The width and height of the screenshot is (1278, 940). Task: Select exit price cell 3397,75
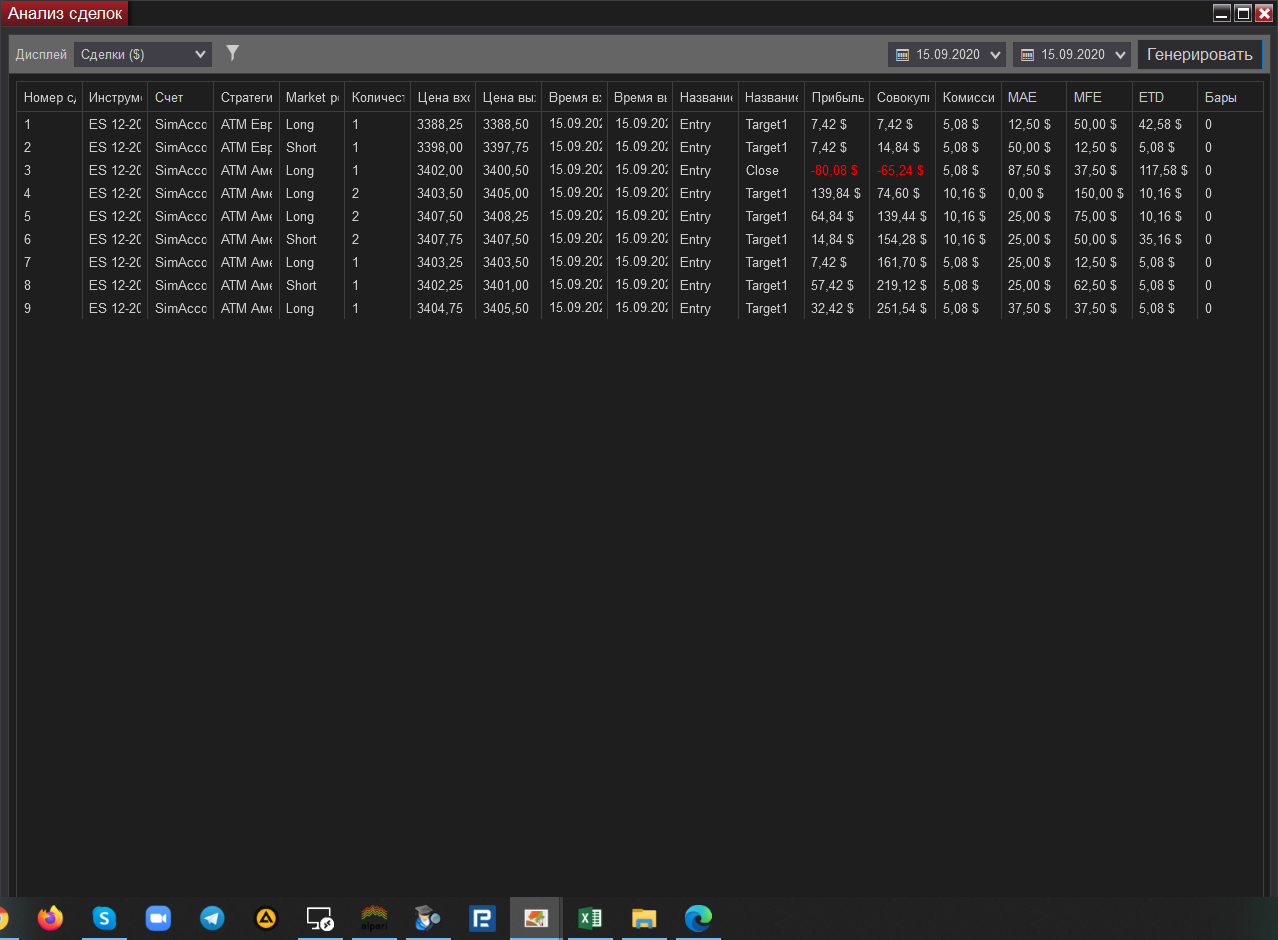tap(509, 147)
